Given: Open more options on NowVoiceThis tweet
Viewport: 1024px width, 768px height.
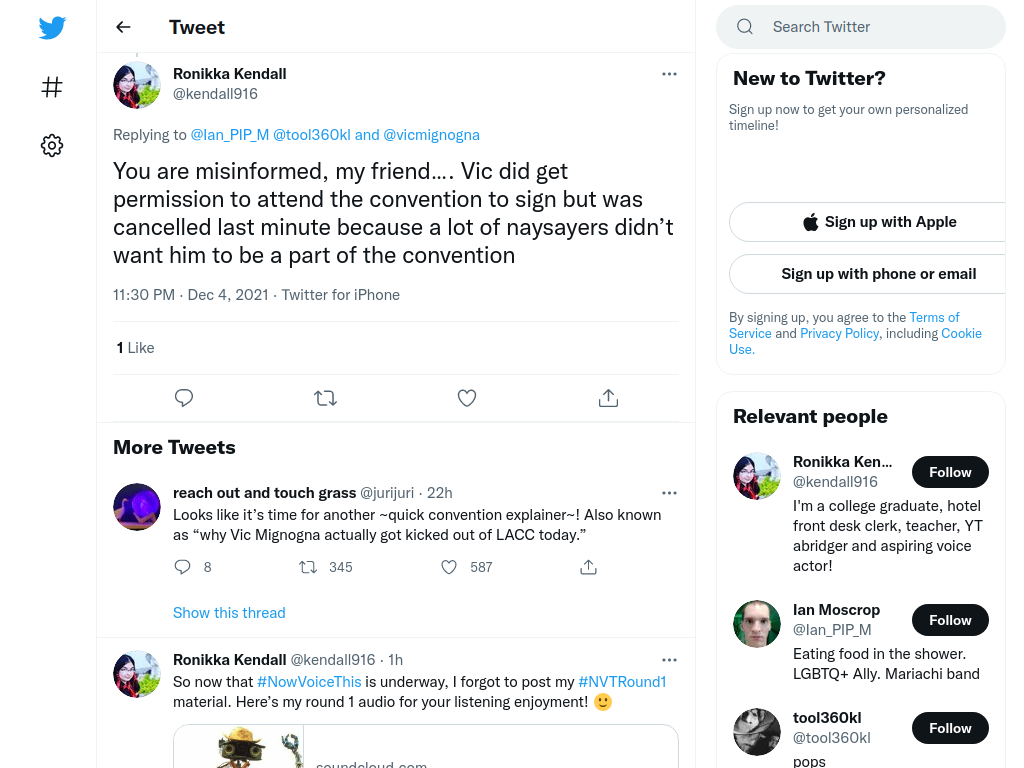Looking at the screenshot, I should click(x=669, y=660).
